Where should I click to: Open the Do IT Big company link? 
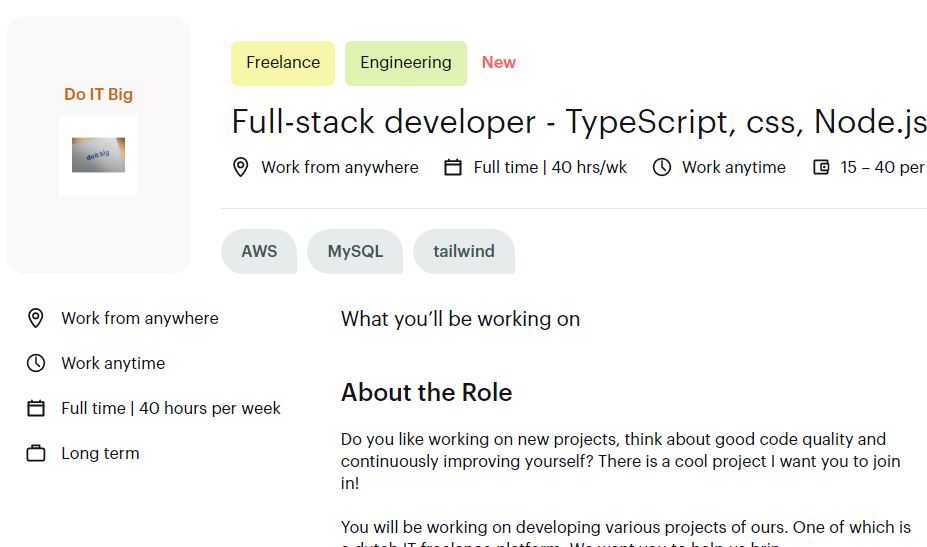coord(98,95)
